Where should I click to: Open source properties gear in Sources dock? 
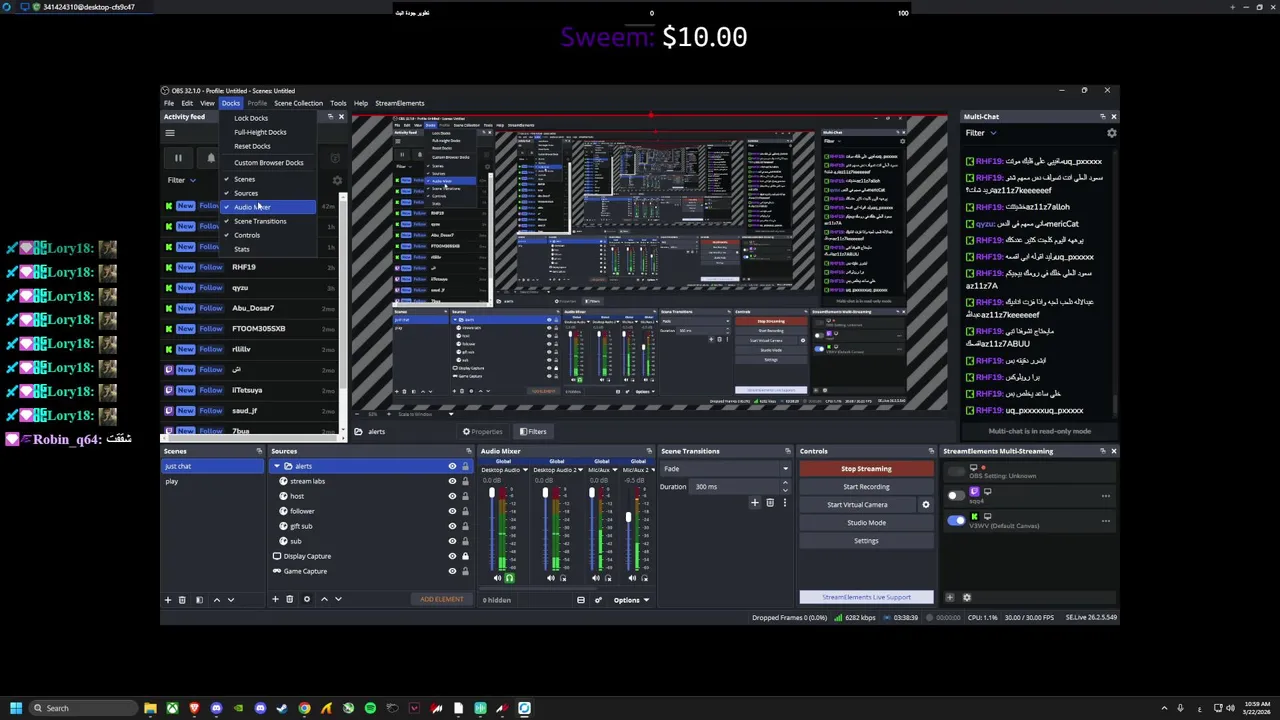pyautogui.click(x=307, y=600)
